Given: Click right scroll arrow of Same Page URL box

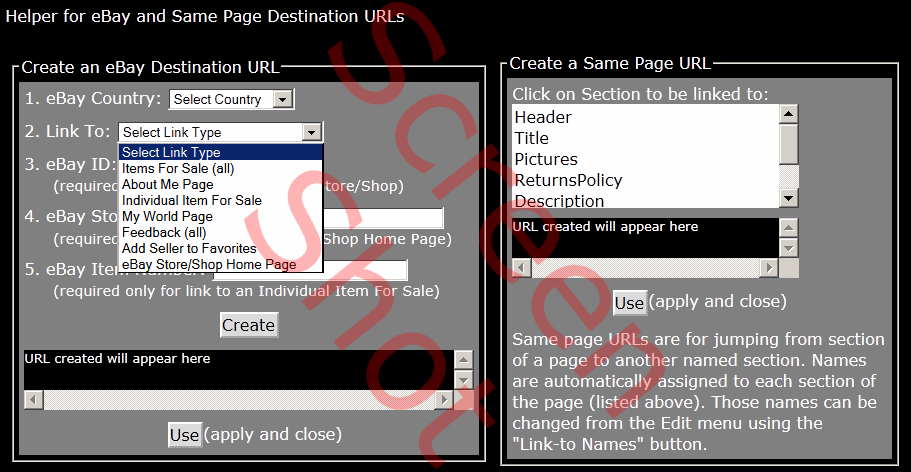Looking at the screenshot, I should point(769,268).
